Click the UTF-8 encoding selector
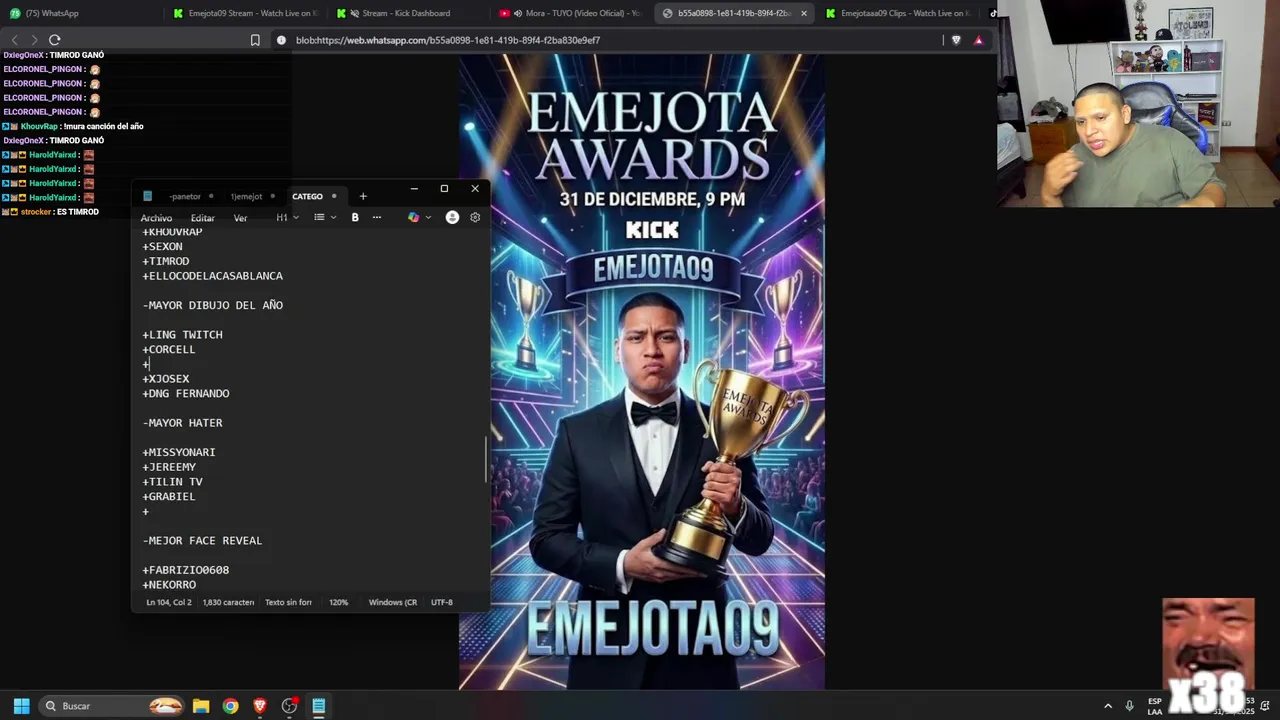The image size is (1280, 720). click(442, 602)
